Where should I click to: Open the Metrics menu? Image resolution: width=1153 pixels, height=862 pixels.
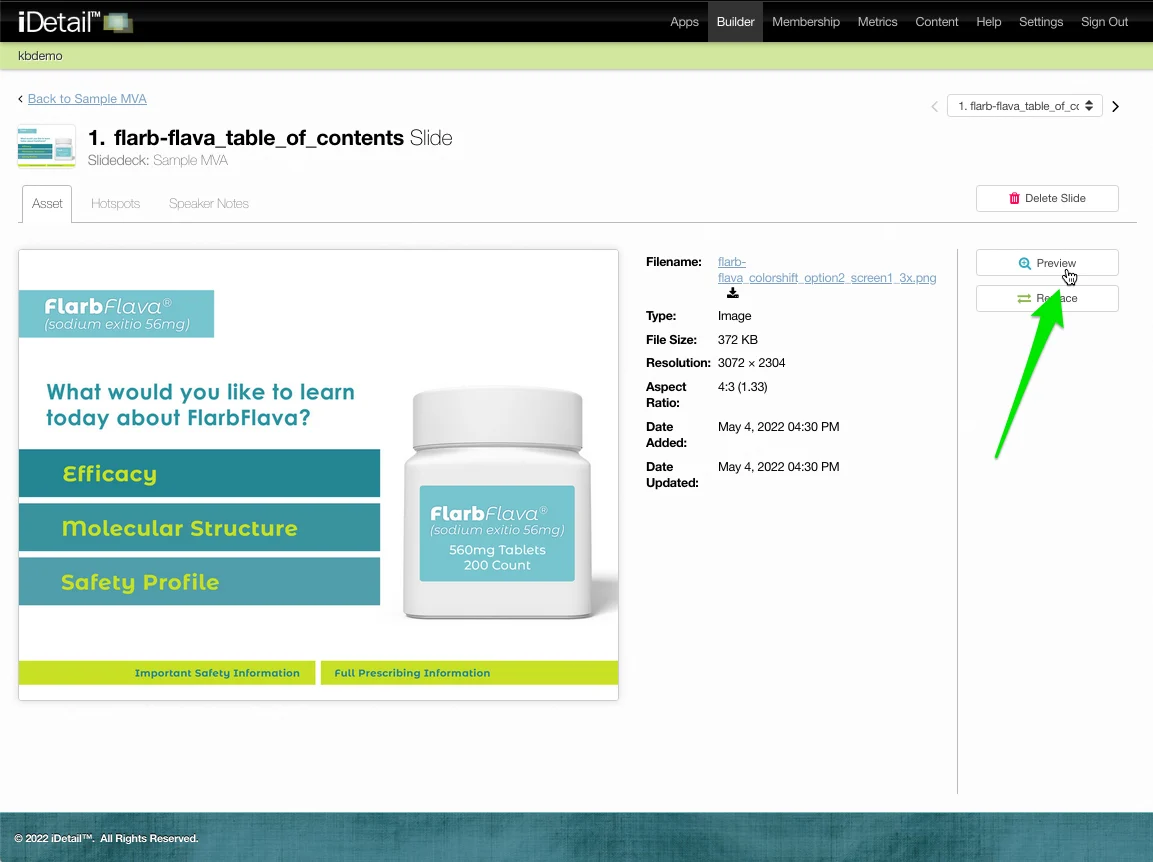tap(877, 22)
